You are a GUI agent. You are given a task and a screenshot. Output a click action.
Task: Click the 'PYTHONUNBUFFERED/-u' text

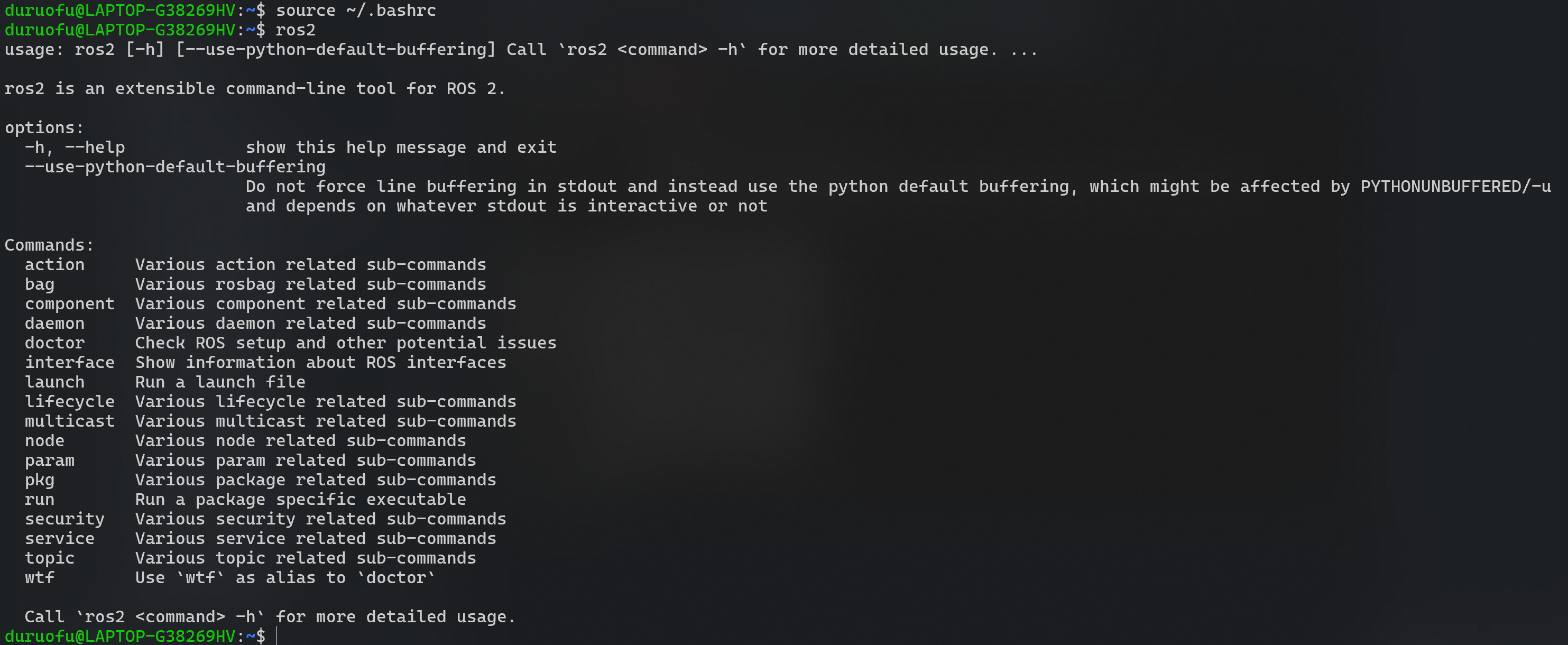1455,186
